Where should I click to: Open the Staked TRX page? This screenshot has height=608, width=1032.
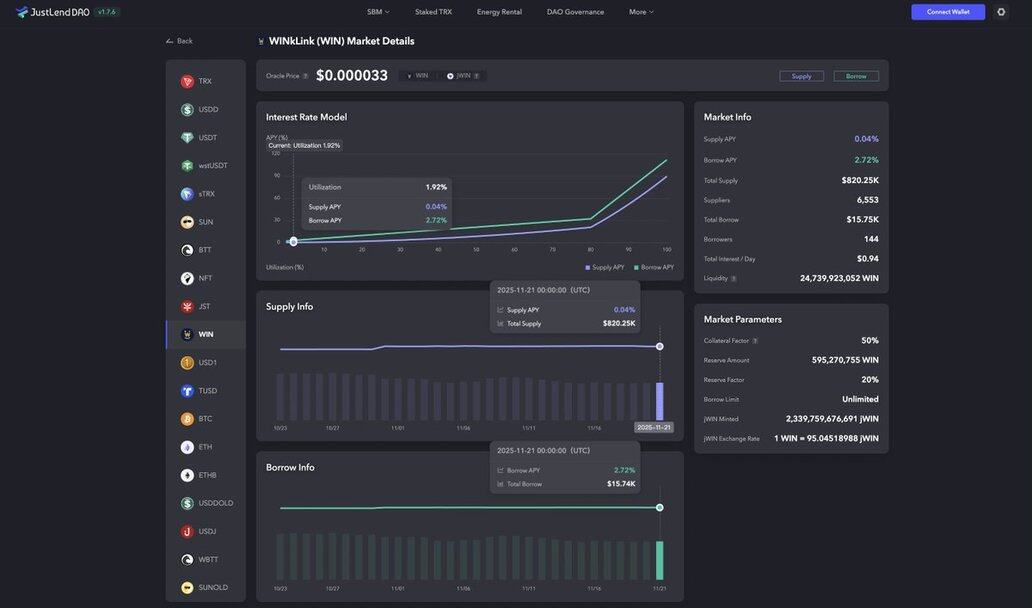coord(433,12)
